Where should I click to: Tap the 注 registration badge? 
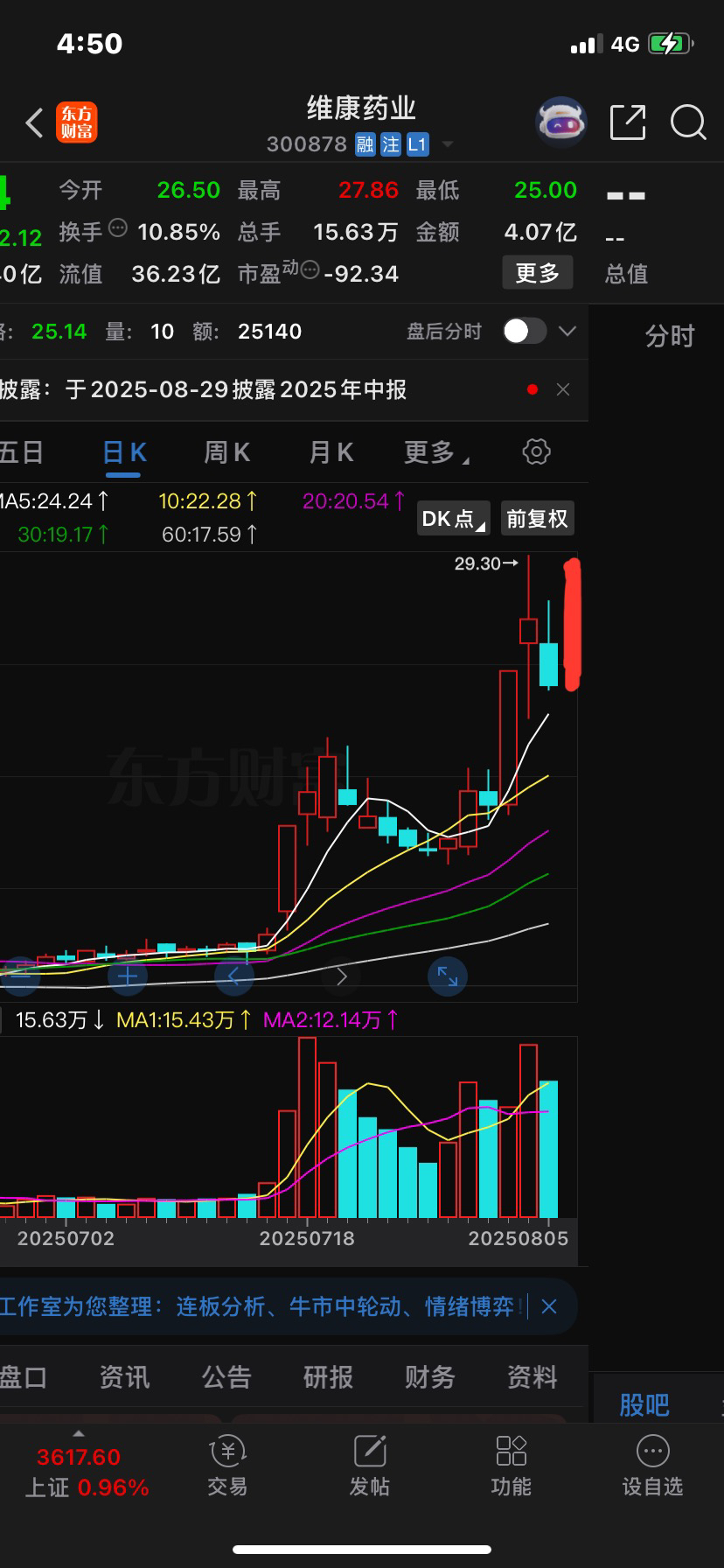(x=390, y=144)
